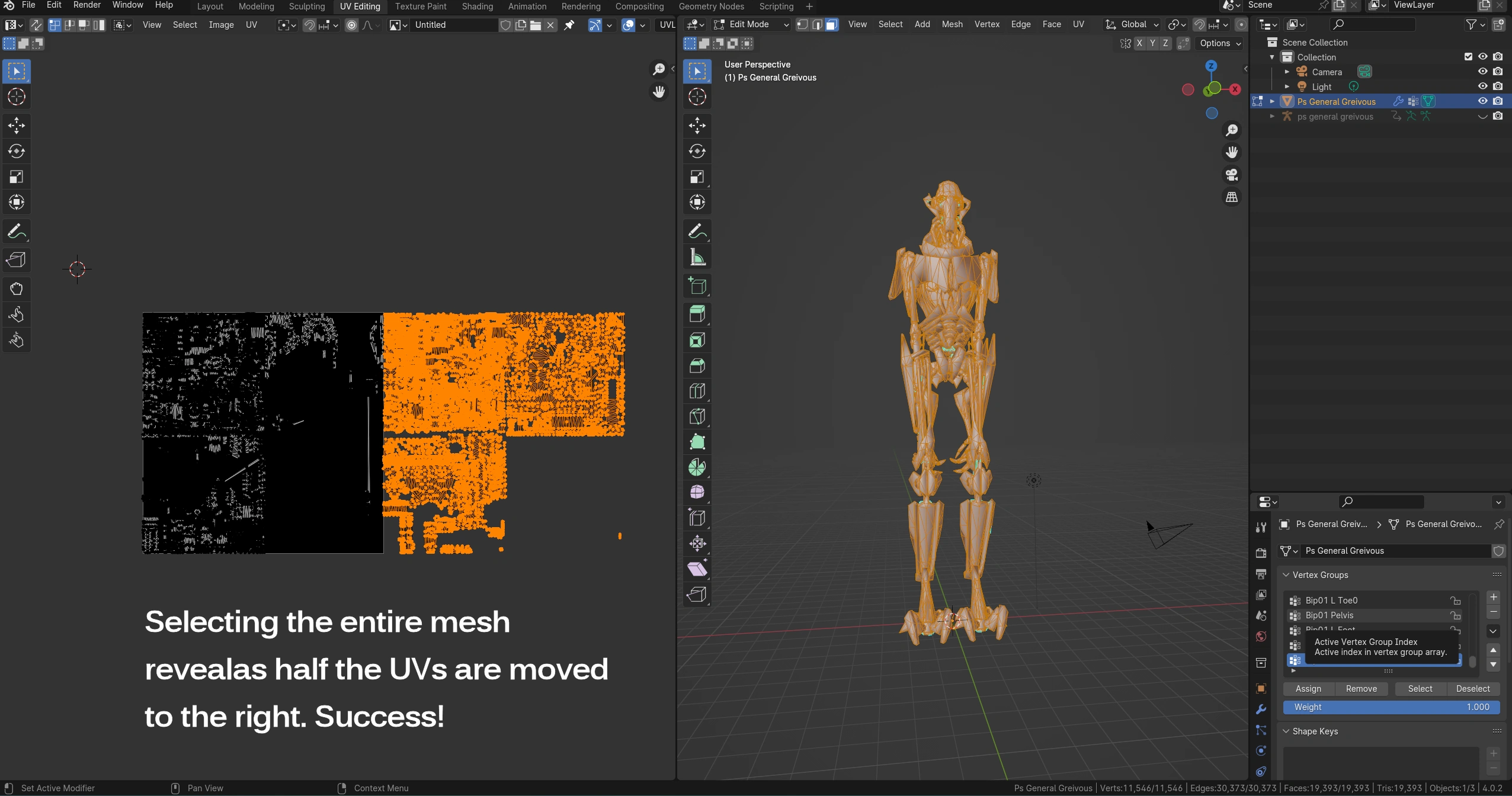Viewport: 1512px width, 796px height.
Task: Select the UV editor Grab tool
Action: pos(17,289)
